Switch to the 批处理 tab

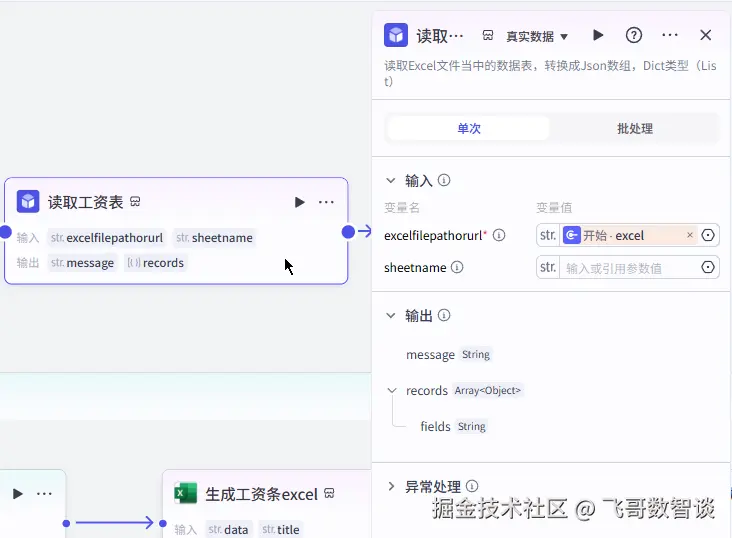pos(635,128)
